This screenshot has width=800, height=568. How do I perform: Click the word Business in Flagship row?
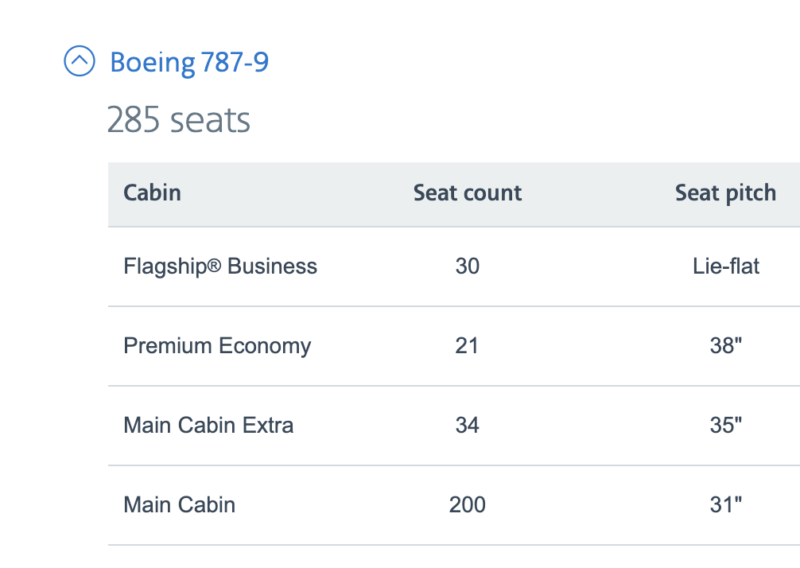272,266
